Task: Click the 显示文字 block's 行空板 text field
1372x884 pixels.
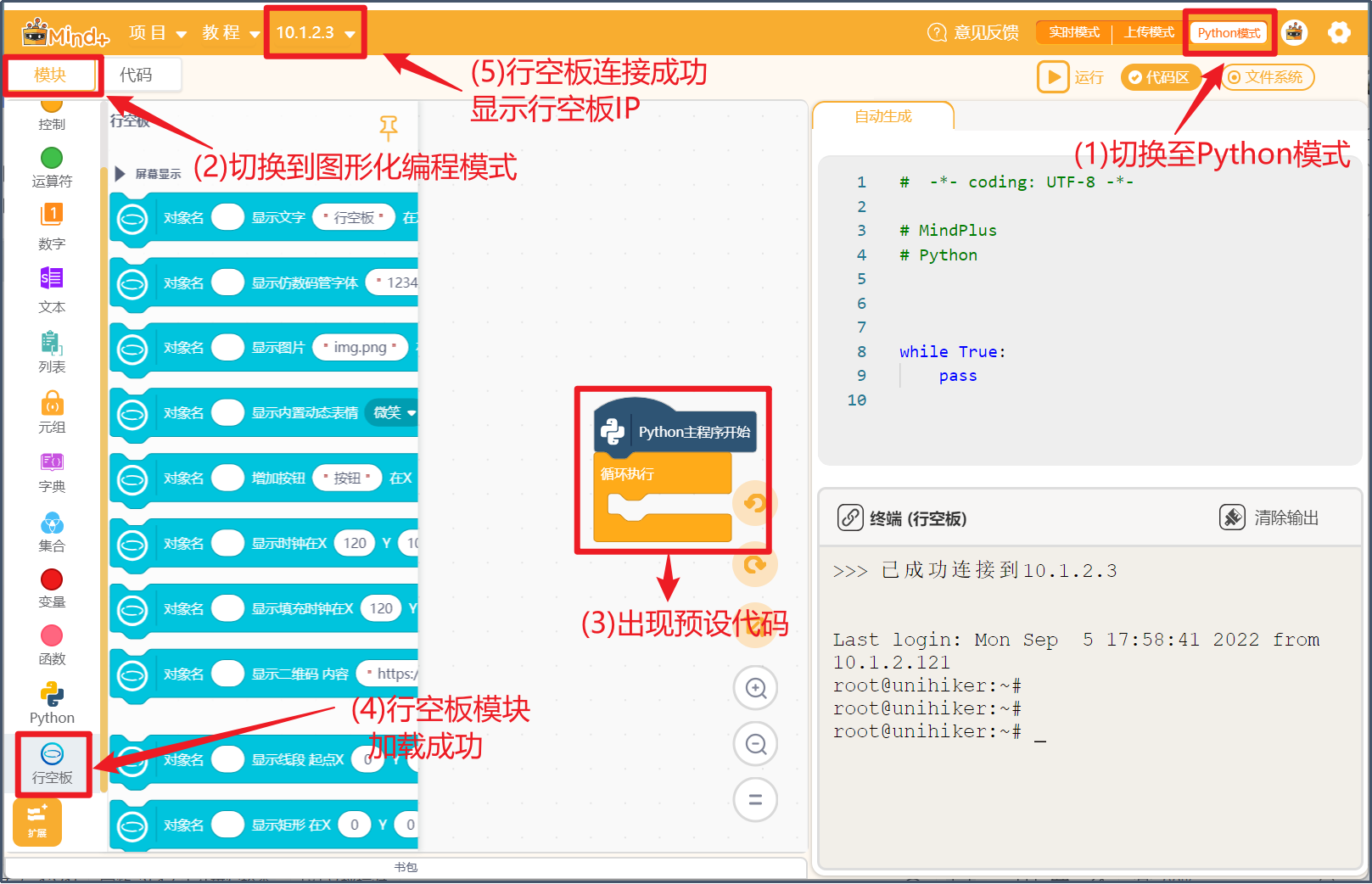Action: click(354, 217)
